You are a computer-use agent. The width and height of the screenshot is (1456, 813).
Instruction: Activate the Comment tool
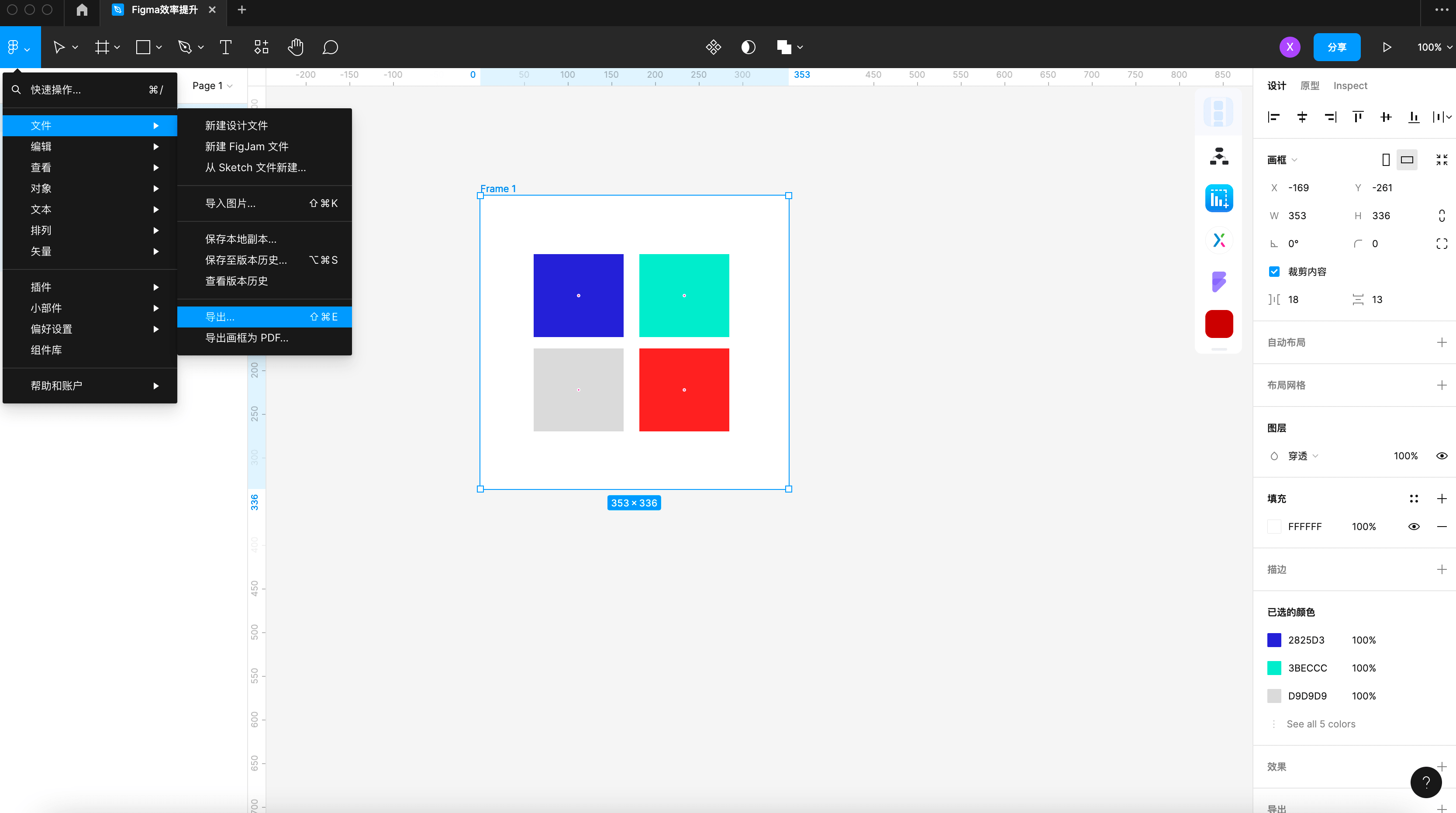(x=330, y=47)
